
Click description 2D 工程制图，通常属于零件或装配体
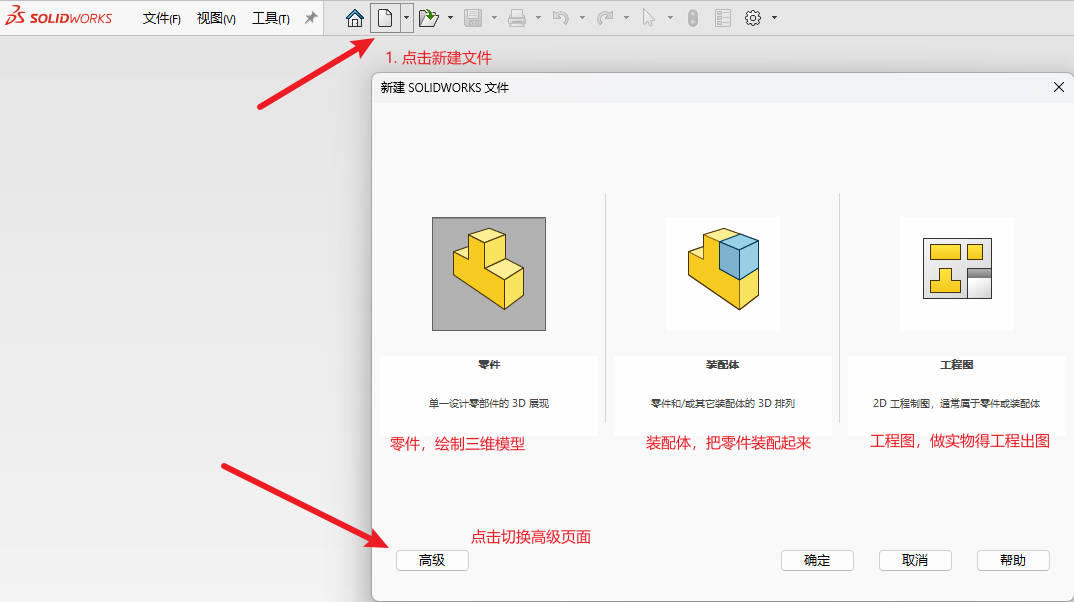(957, 403)
